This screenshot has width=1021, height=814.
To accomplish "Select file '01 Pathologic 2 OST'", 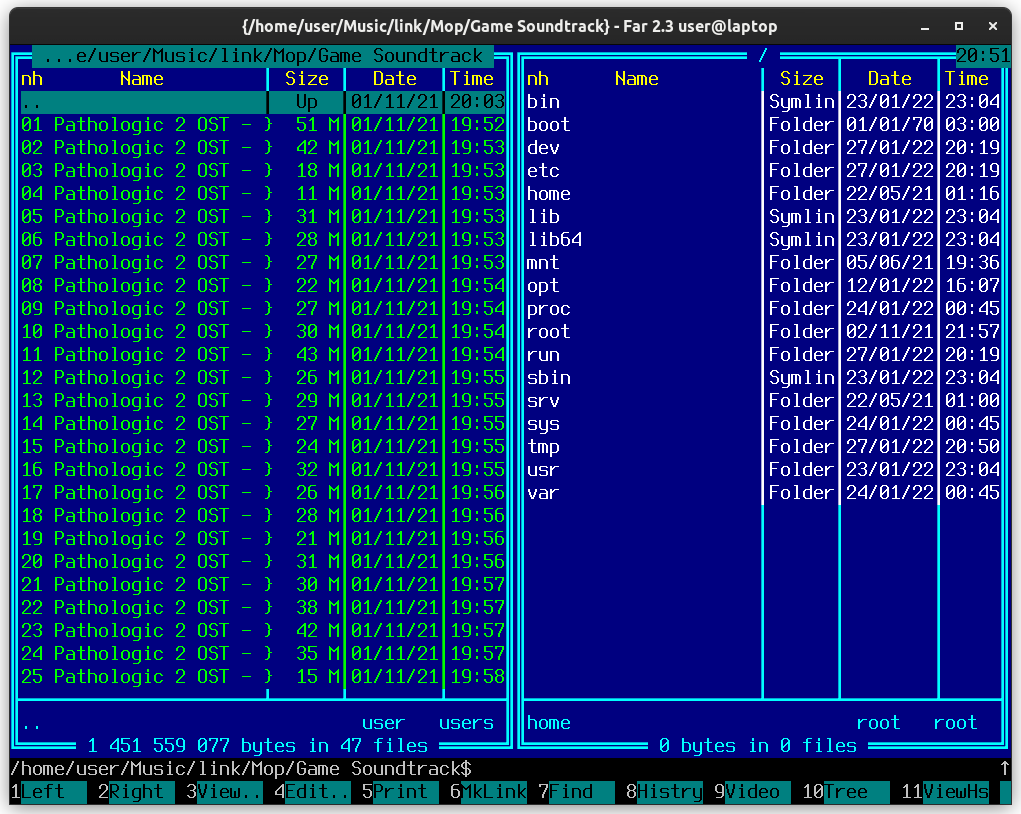I will coord(263,124).
